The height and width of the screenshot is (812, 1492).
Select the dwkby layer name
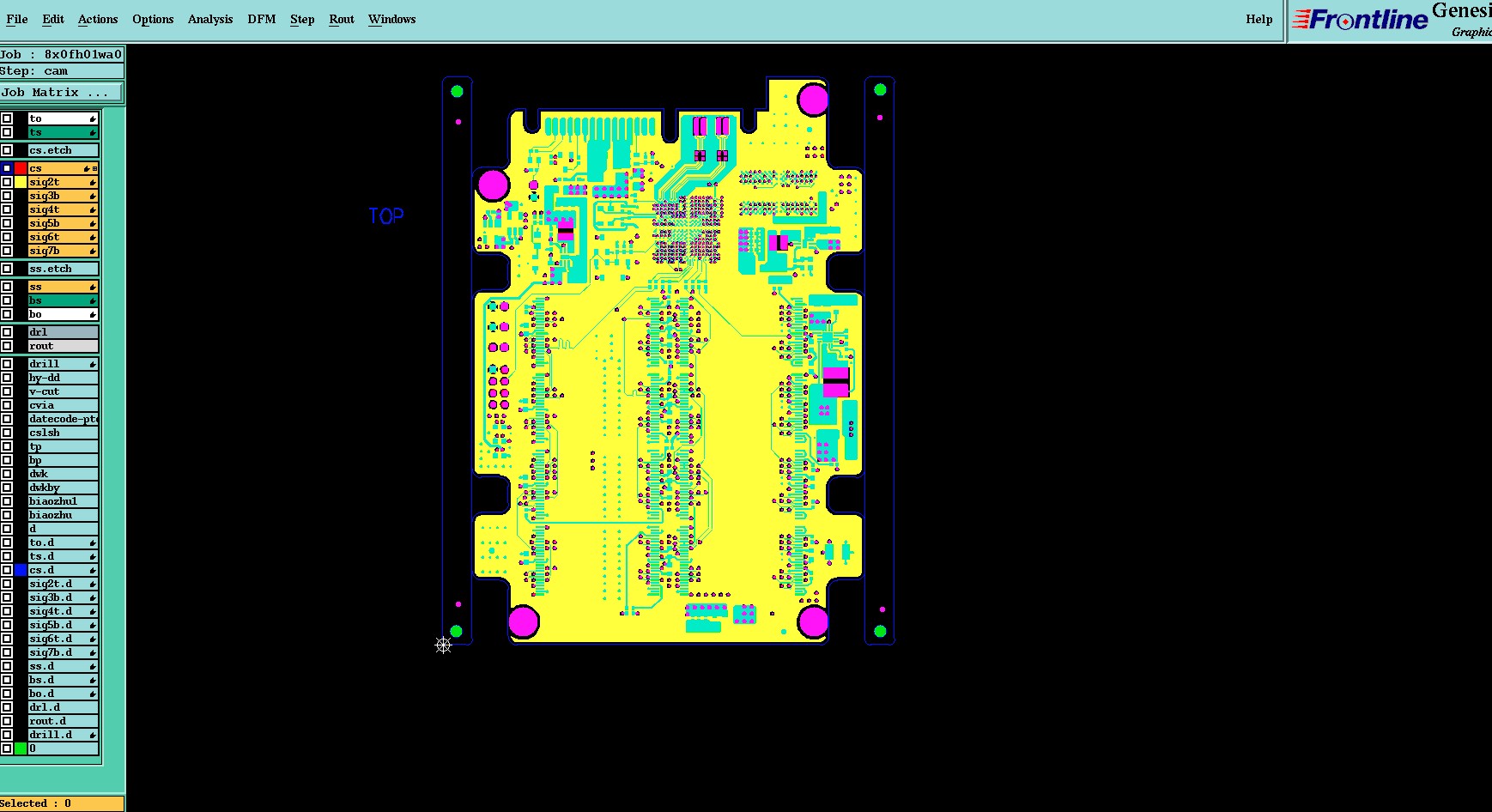(x=64, y=488)
